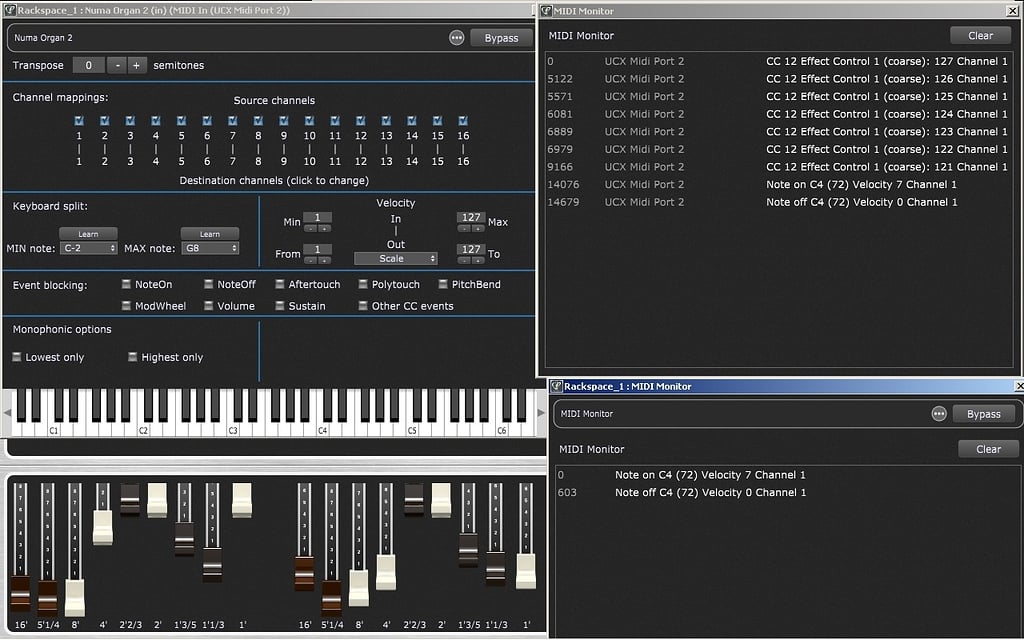Open the ellipsis menu on the MIDI Monitor plugin
This screenshot has width=1024, height=640.
(939, 413)
